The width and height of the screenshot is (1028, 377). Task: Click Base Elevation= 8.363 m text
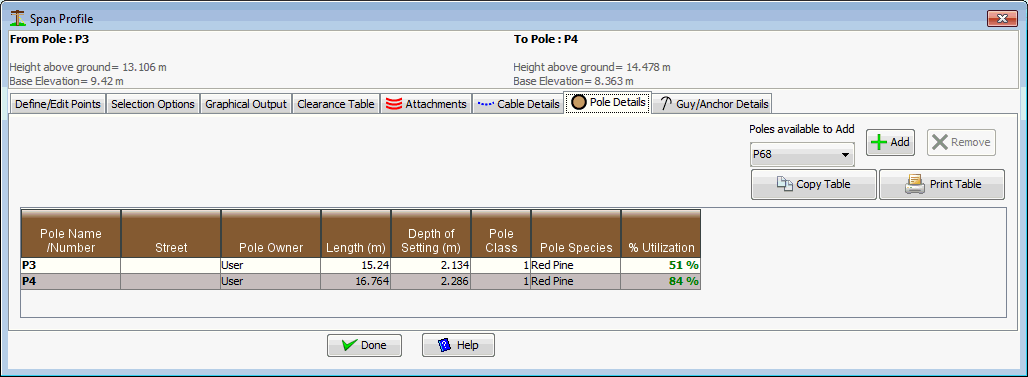[x=573, y=81]
